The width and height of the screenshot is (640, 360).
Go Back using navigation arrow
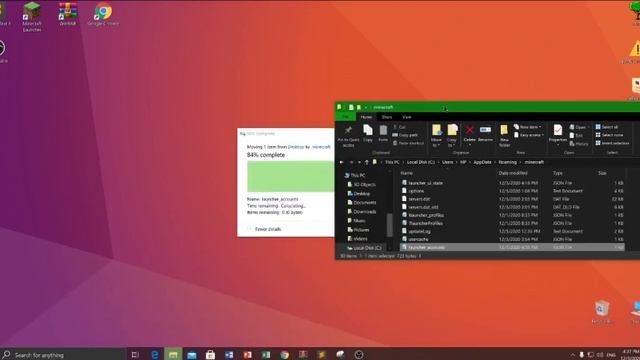point(342,162)
